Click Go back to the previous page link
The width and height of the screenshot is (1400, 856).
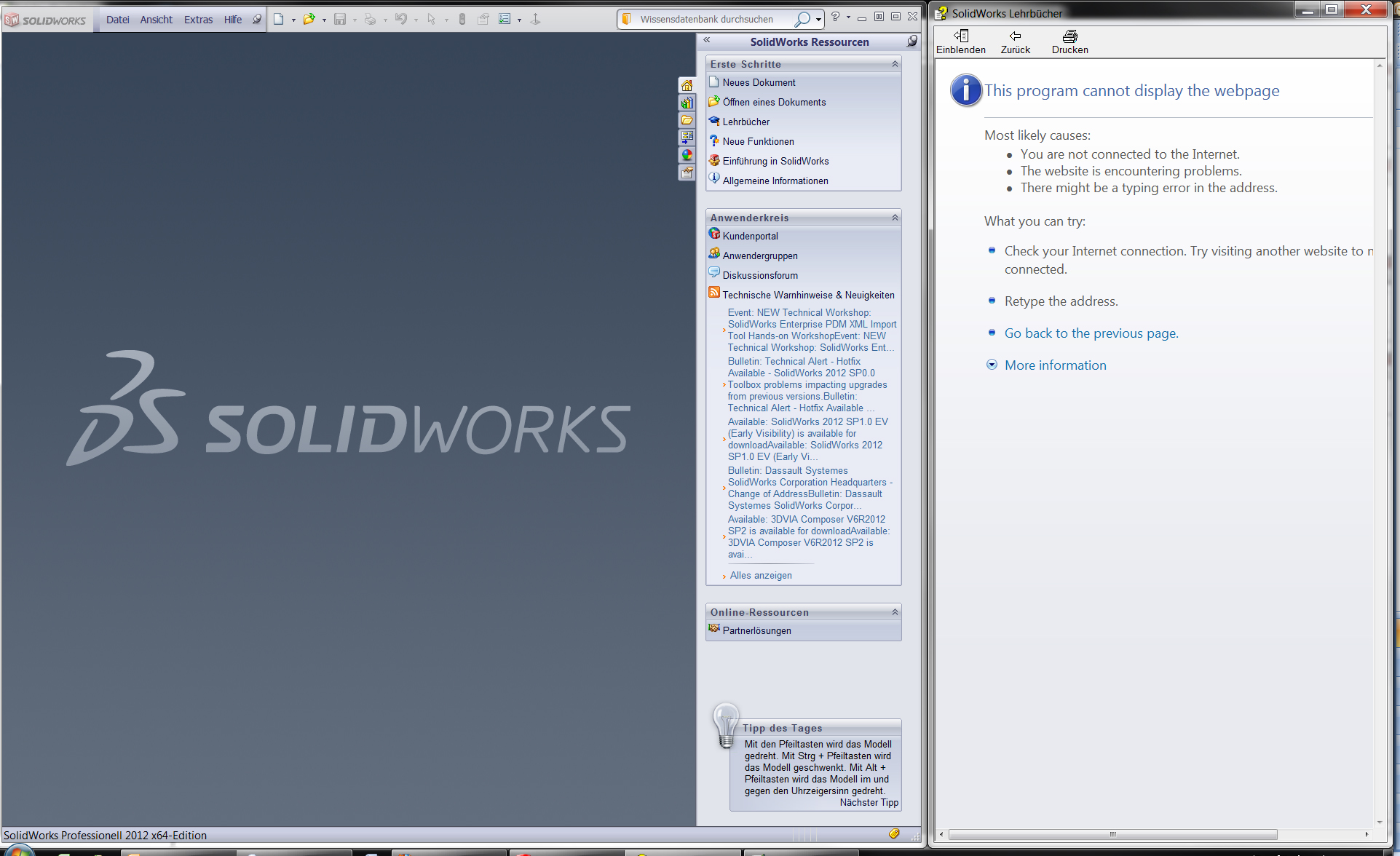tap(1091, 333)
